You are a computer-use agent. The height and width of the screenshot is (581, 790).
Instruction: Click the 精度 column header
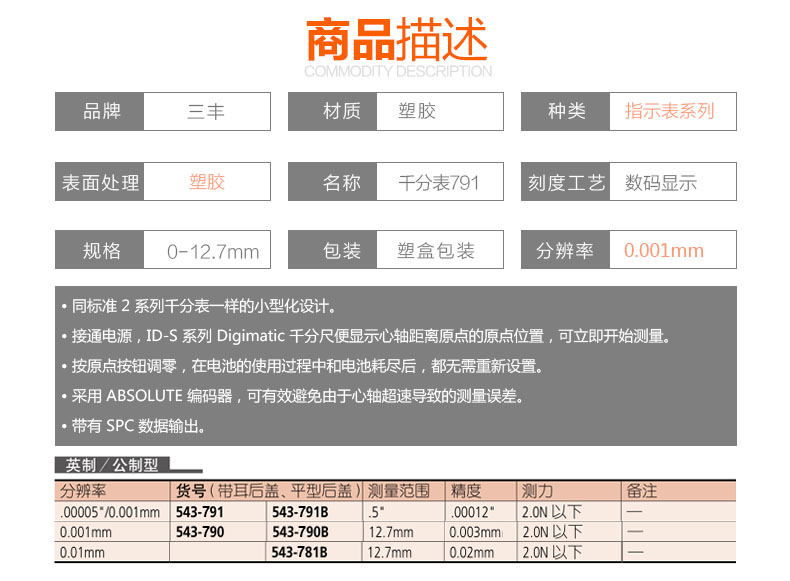tap(466, 491)
